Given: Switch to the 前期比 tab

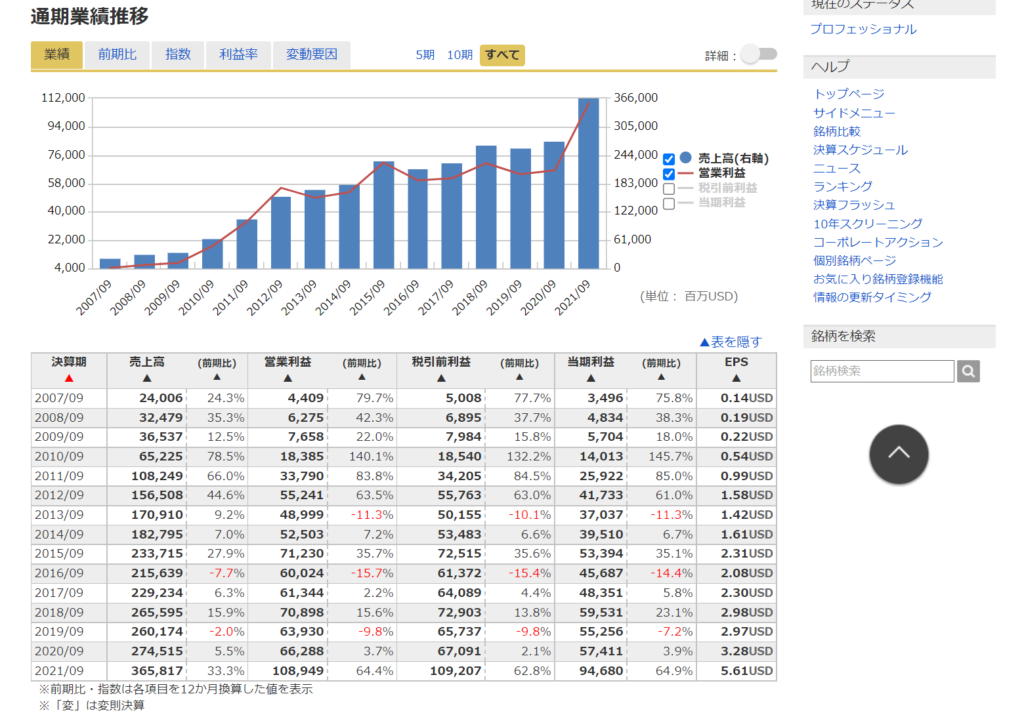Looking at the screenshot, I should (117, 55).
